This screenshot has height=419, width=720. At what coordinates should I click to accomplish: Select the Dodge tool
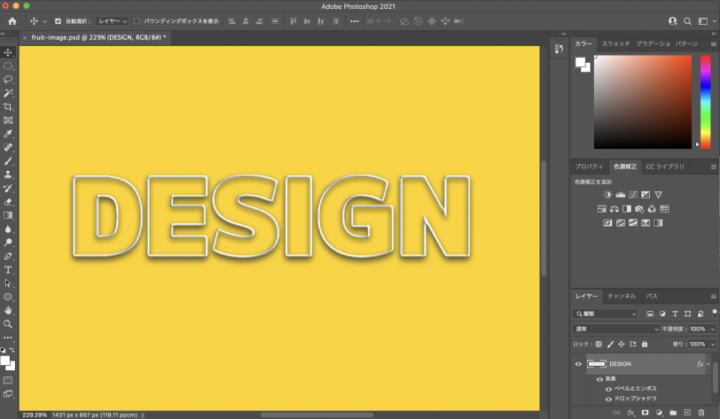click(8, 243)
